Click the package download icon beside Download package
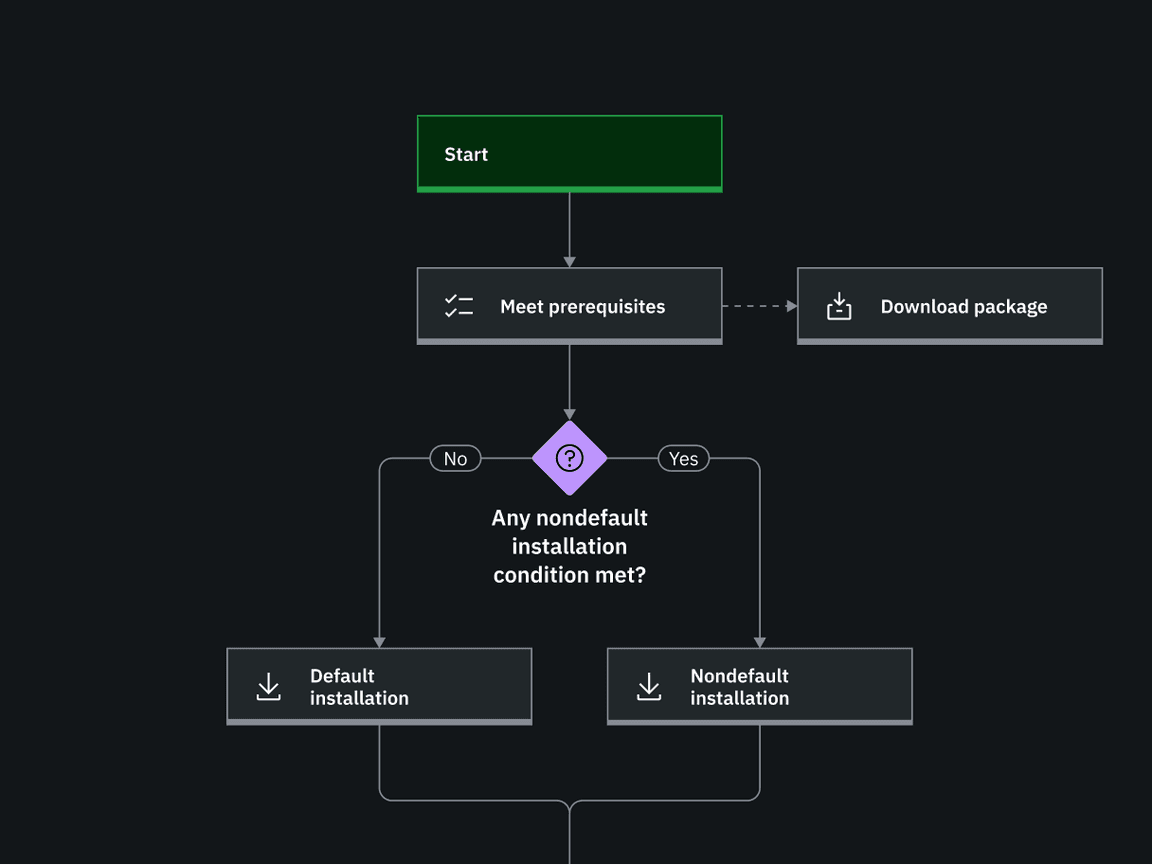 [x=839, y=306]
